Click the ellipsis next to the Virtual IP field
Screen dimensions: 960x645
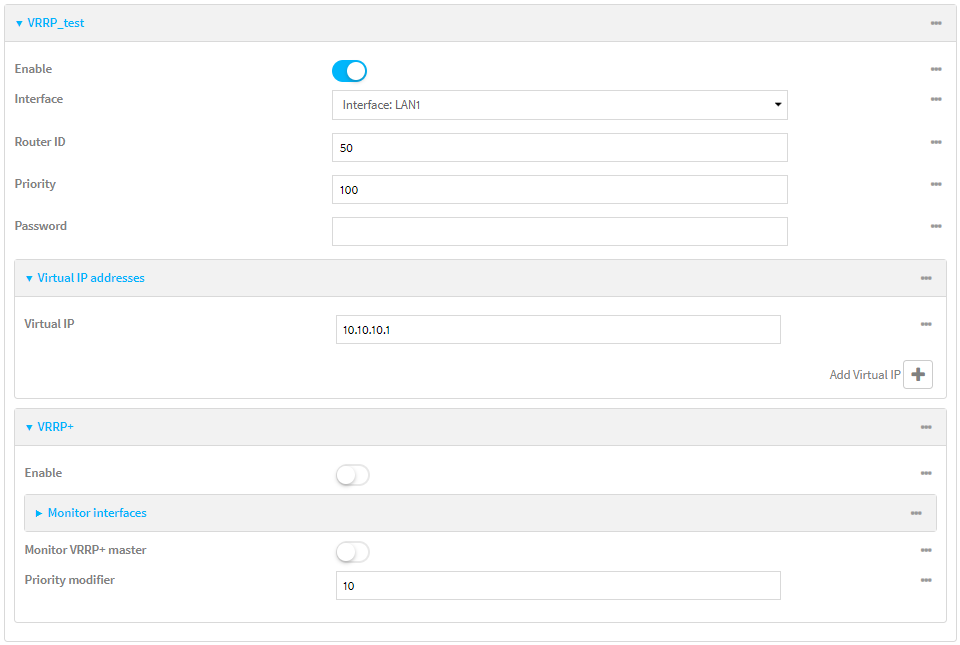[x=926, y=324]
